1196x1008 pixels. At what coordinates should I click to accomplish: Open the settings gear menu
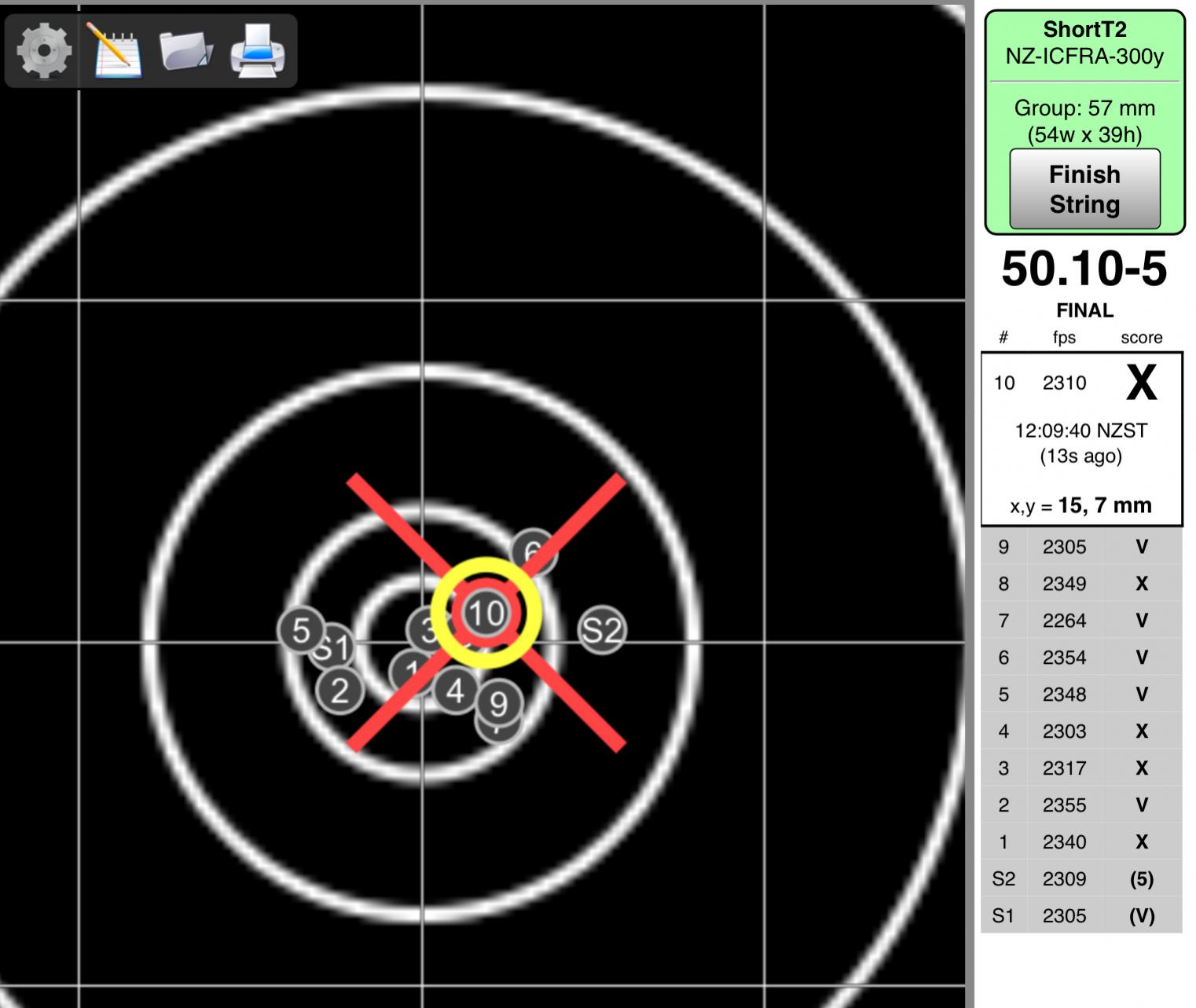pyautogui.click(x=43, y=50)
